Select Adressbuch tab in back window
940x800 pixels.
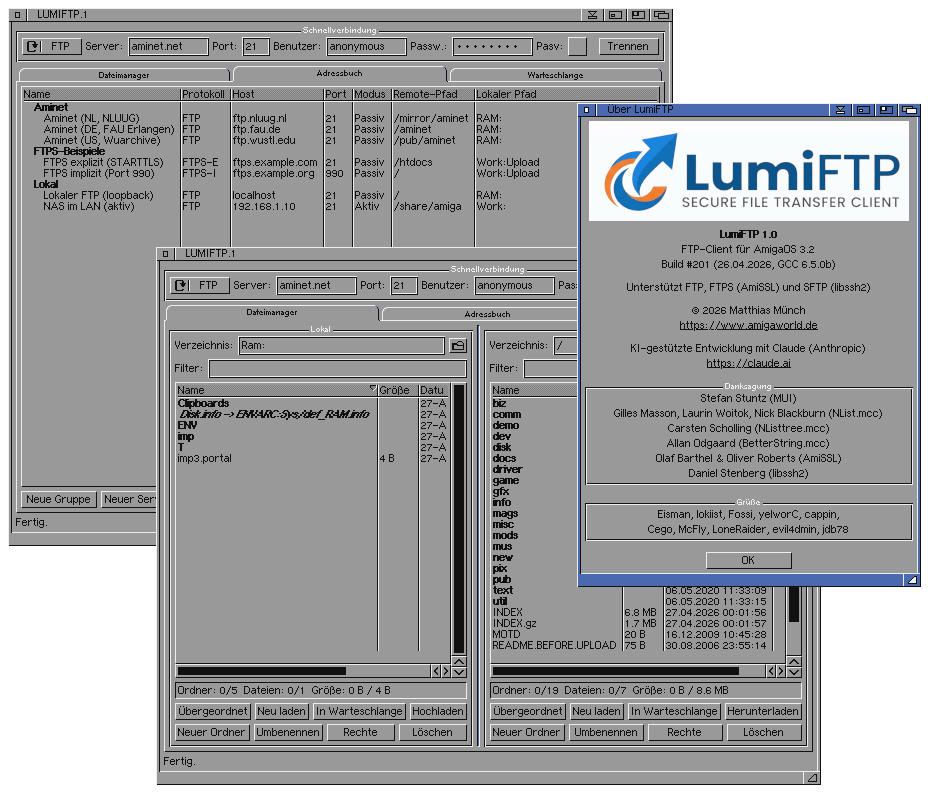[x=339, y=74]
